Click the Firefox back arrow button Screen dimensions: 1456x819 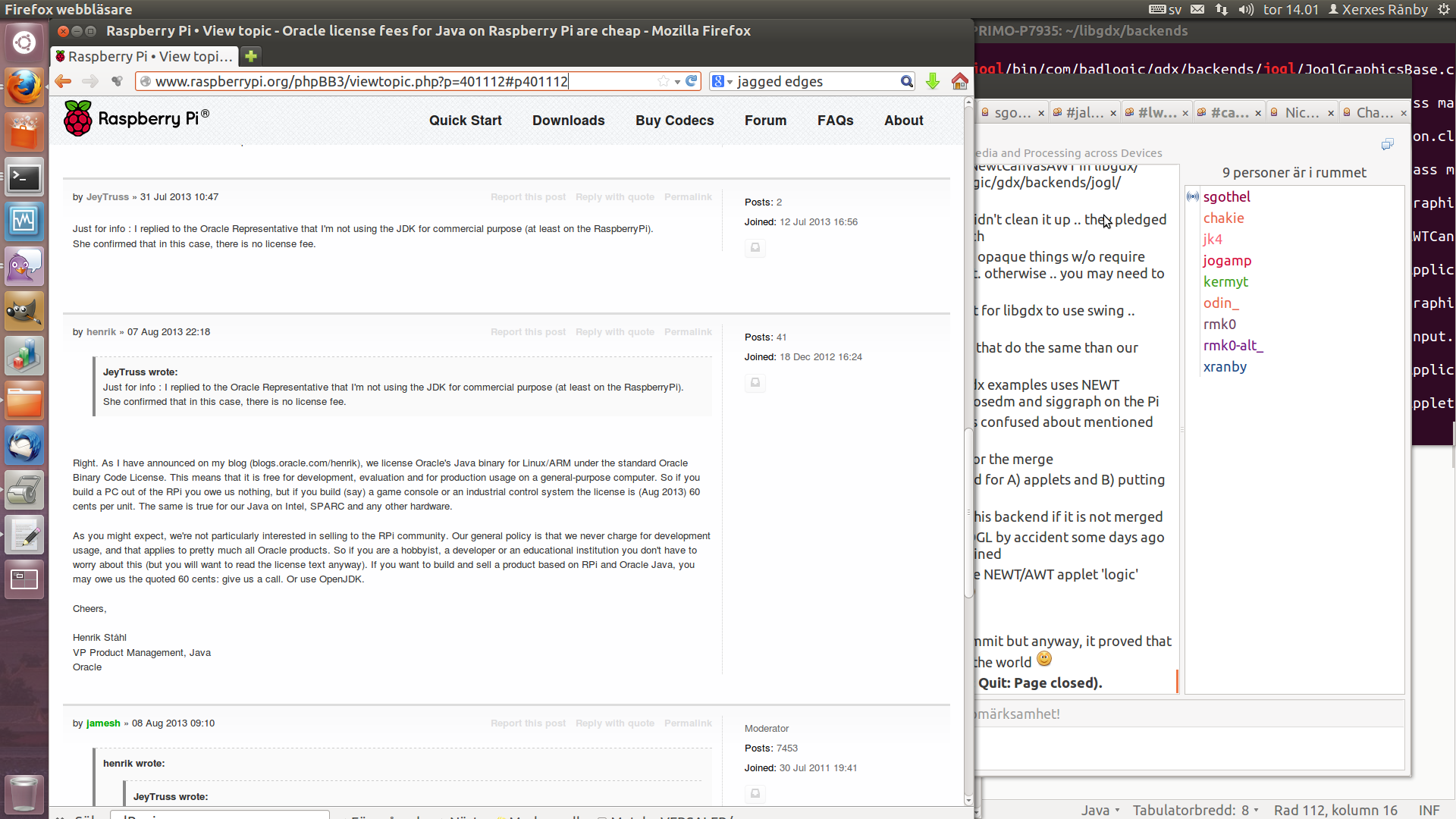coord(63,81)
